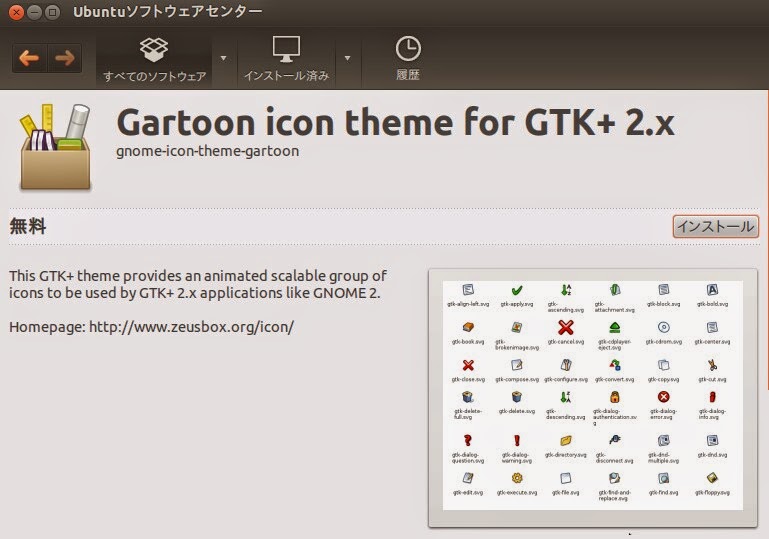
Task: Select the Gartoon icon theme title text
Action: 395,123
